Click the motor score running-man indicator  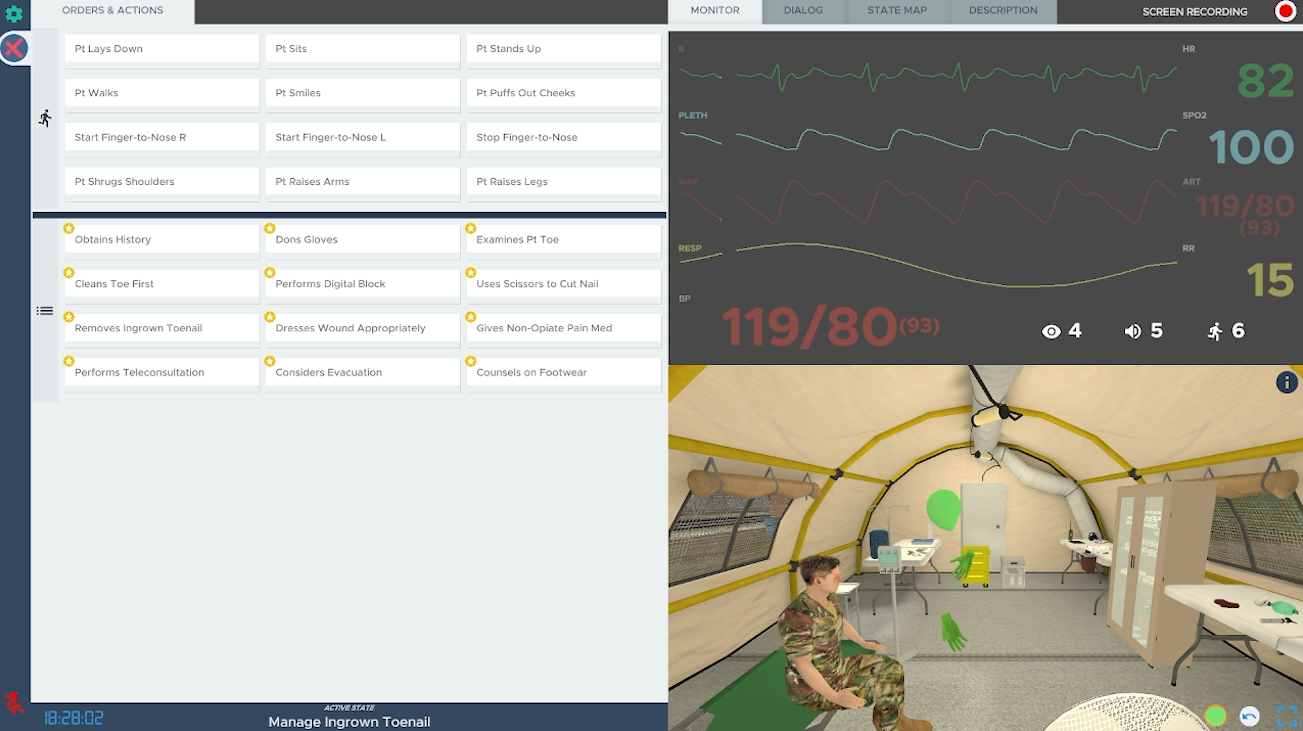click(x=1225, y=331)
